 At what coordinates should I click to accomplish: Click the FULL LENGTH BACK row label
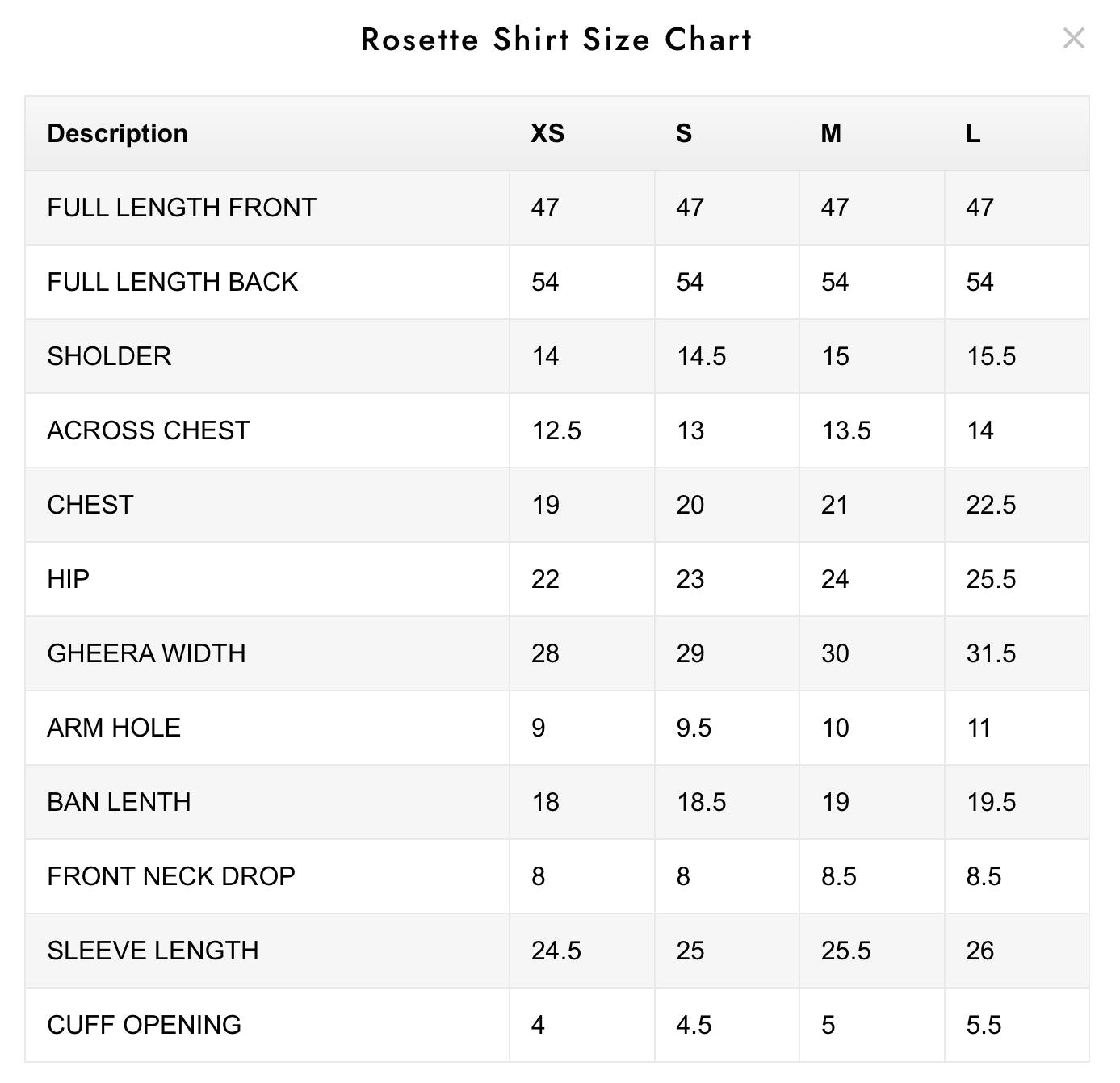(x=173, y=282)
